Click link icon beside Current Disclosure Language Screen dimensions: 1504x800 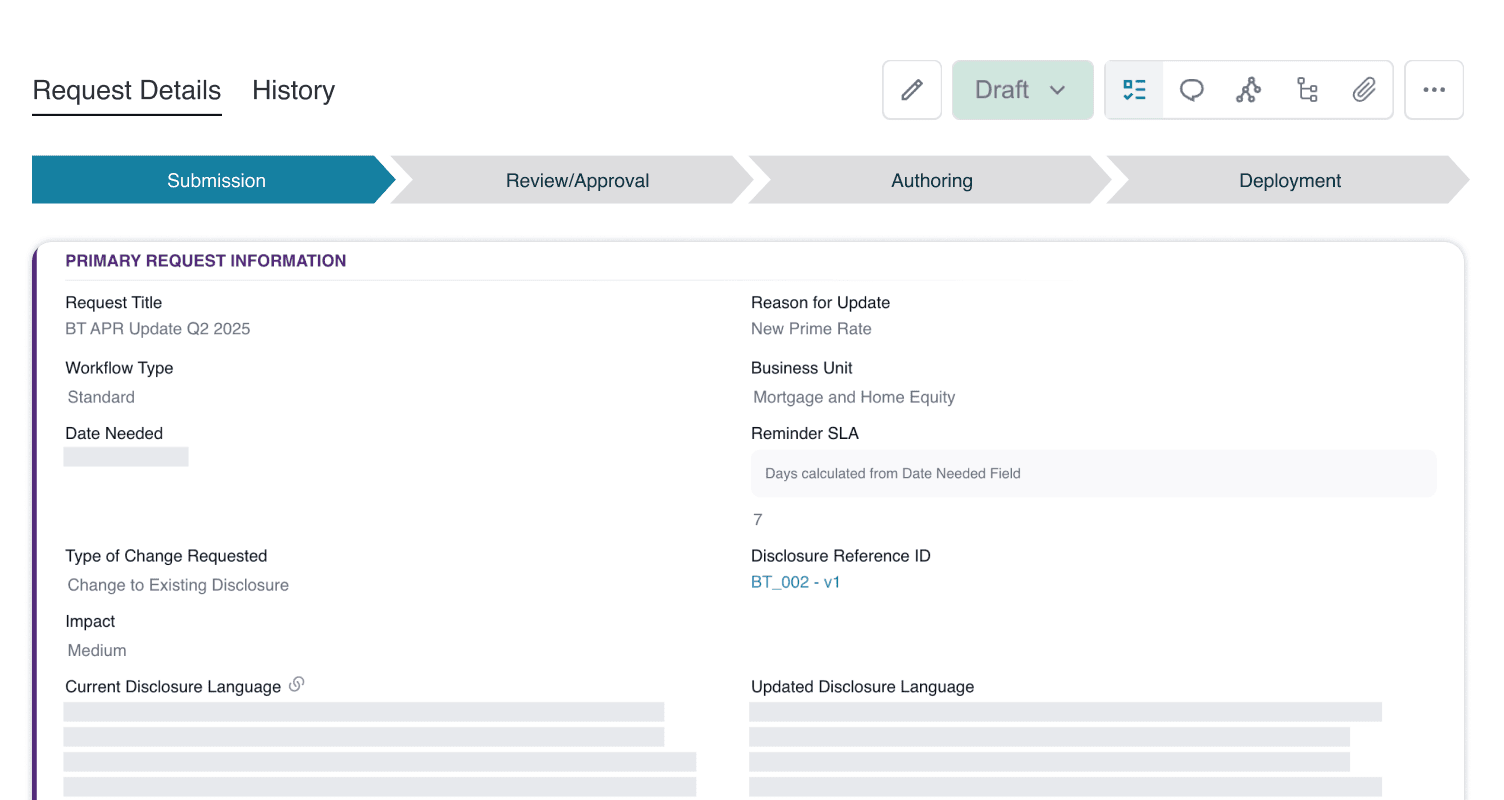[x=296, y=685]
